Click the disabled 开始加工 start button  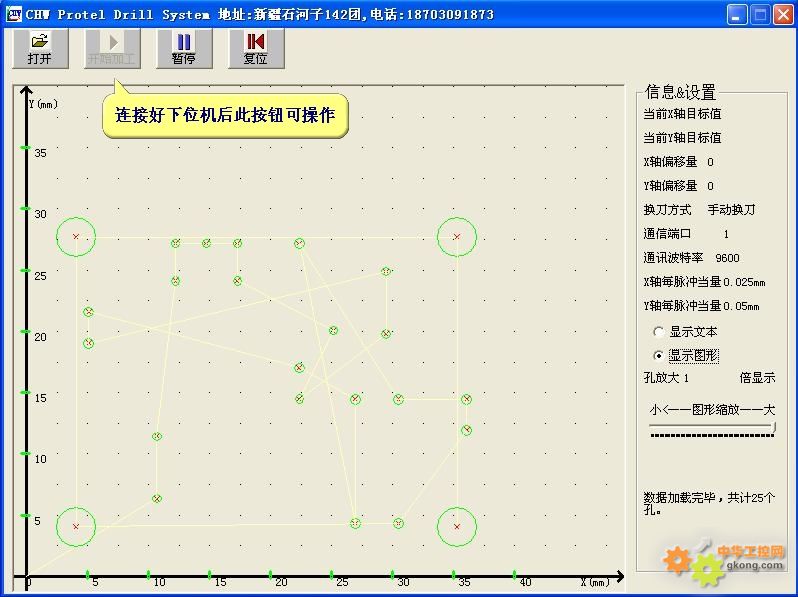pyautogui.click(x=112, y=48)
